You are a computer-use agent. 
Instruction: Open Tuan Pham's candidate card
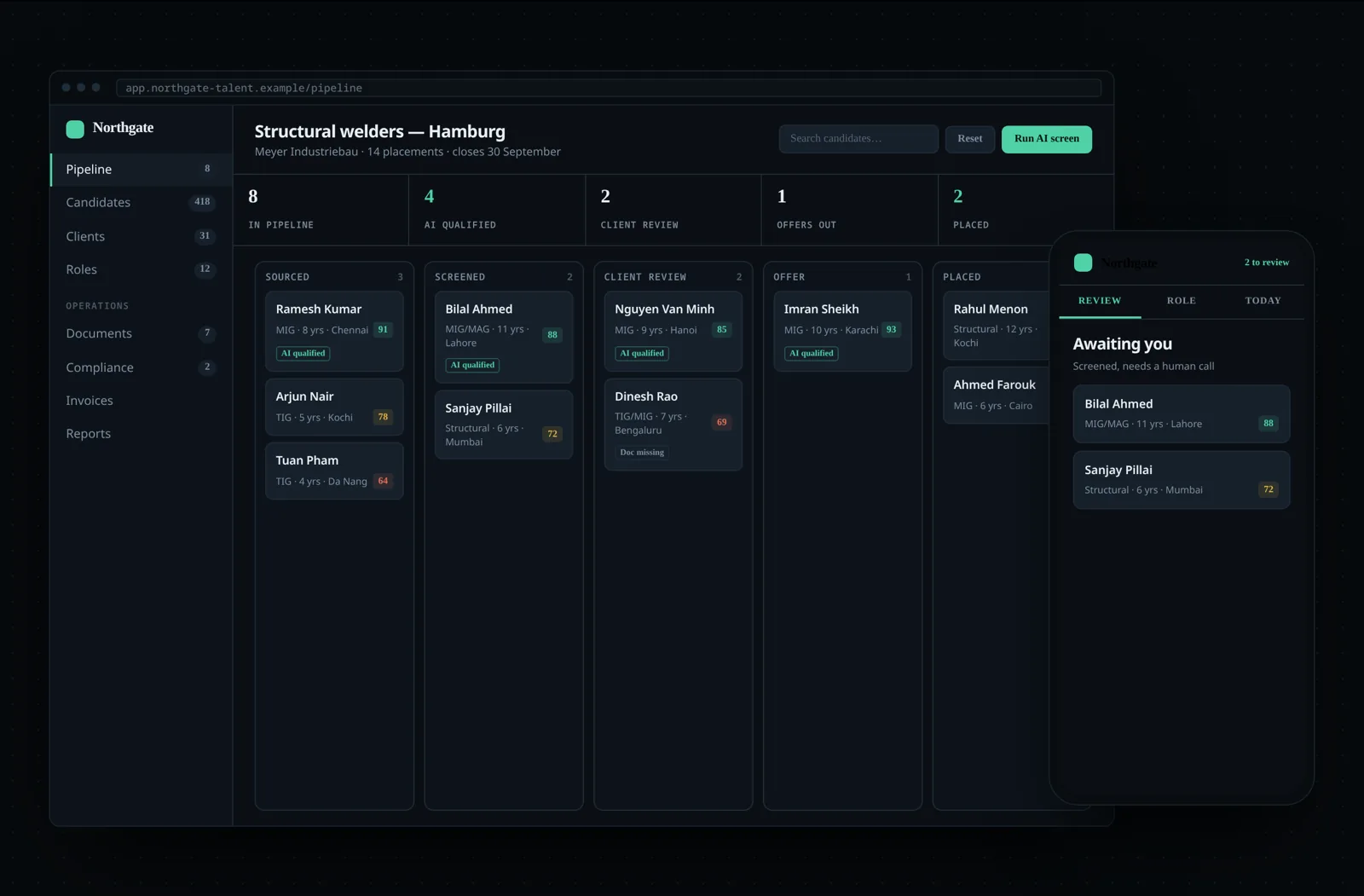(334, 471)
